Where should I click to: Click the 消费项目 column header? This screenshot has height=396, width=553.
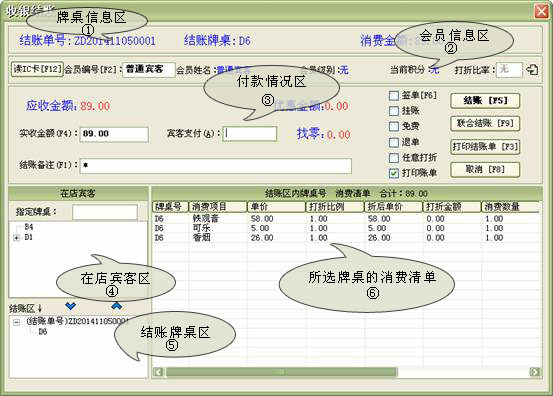pos(218,207)
